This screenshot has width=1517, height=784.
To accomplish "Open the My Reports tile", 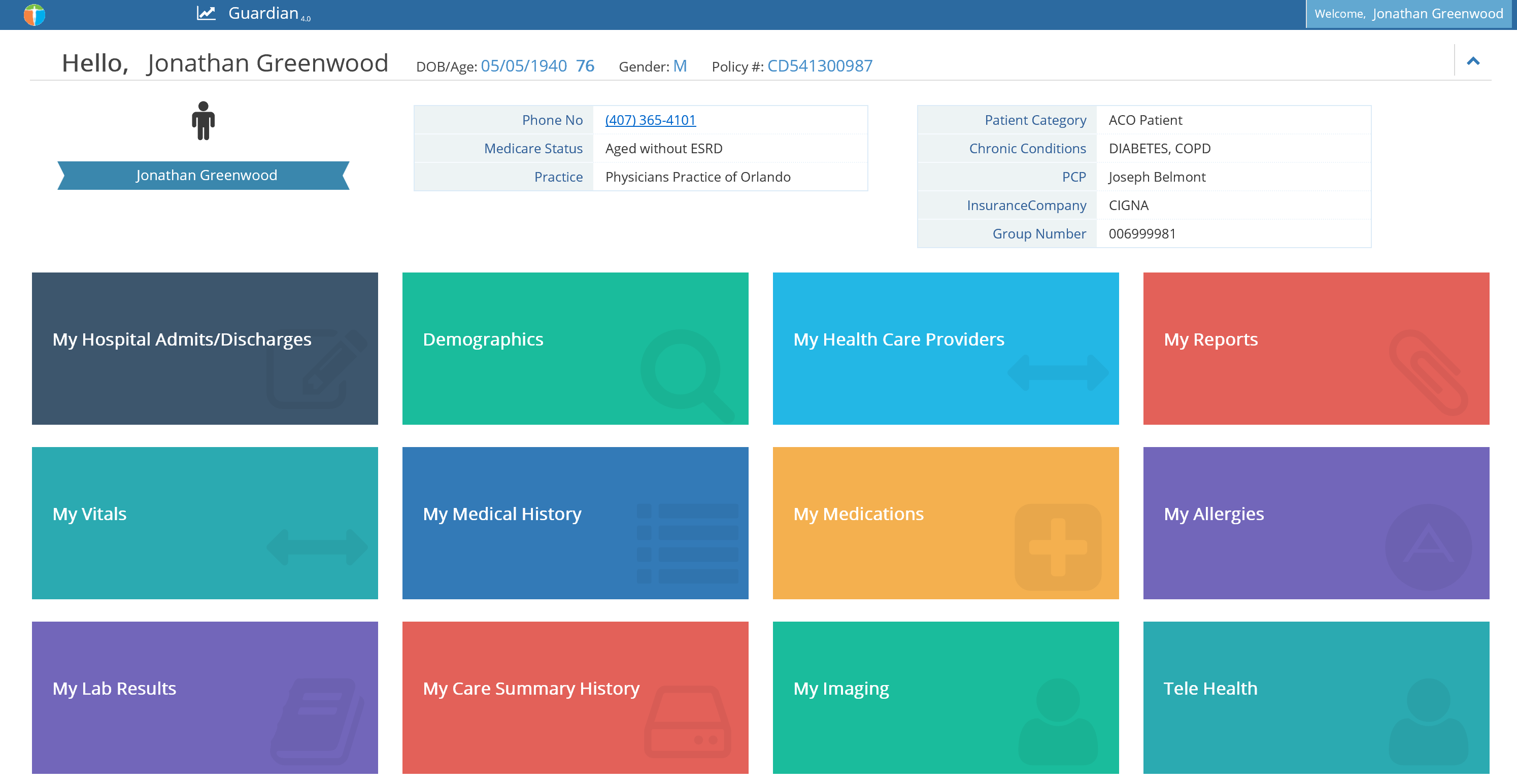I will click(1316, 349).
